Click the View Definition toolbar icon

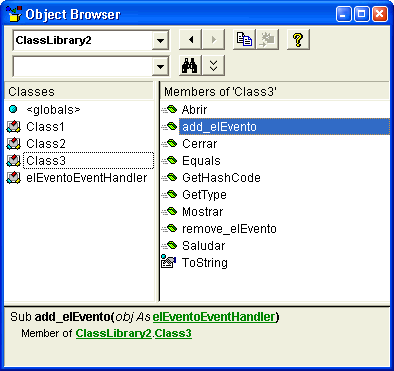click(x=267, y=40)
